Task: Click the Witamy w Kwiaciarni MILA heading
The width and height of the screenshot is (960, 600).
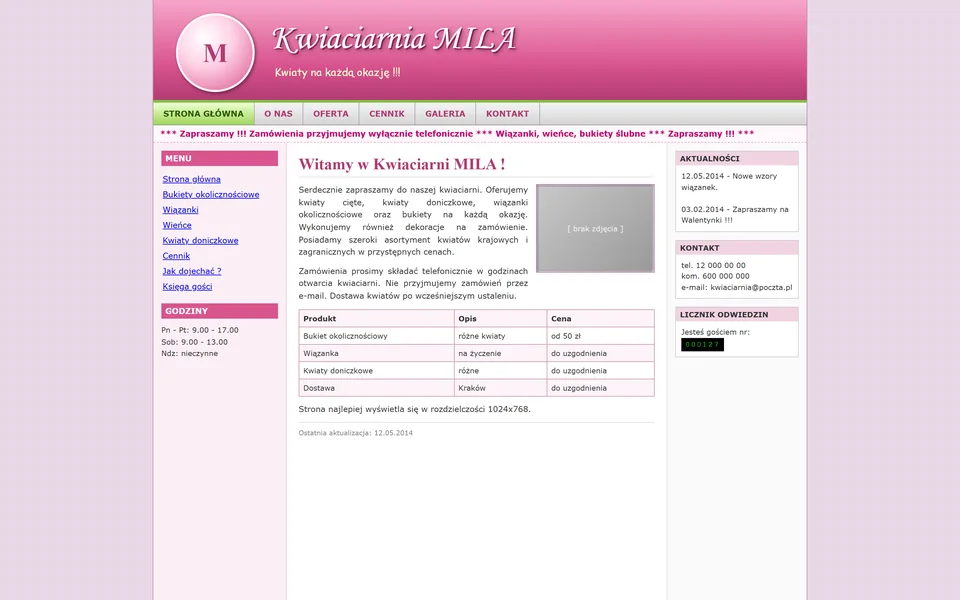Action: pos(402,164)
